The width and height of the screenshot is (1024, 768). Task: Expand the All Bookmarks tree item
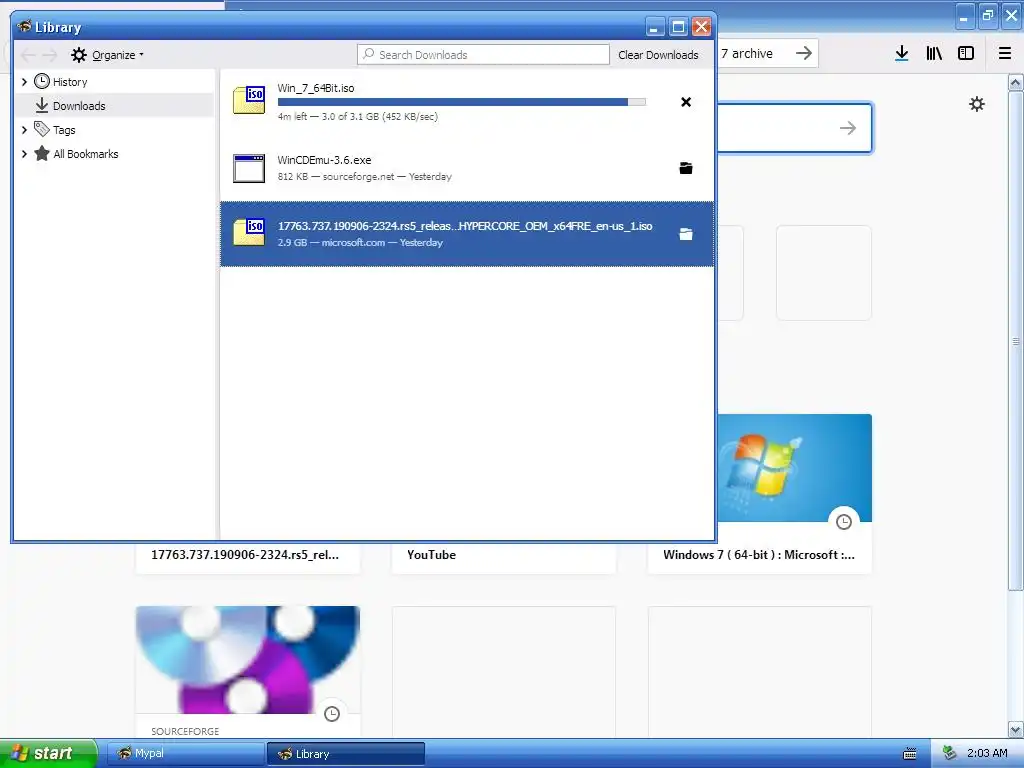[24, 154]
